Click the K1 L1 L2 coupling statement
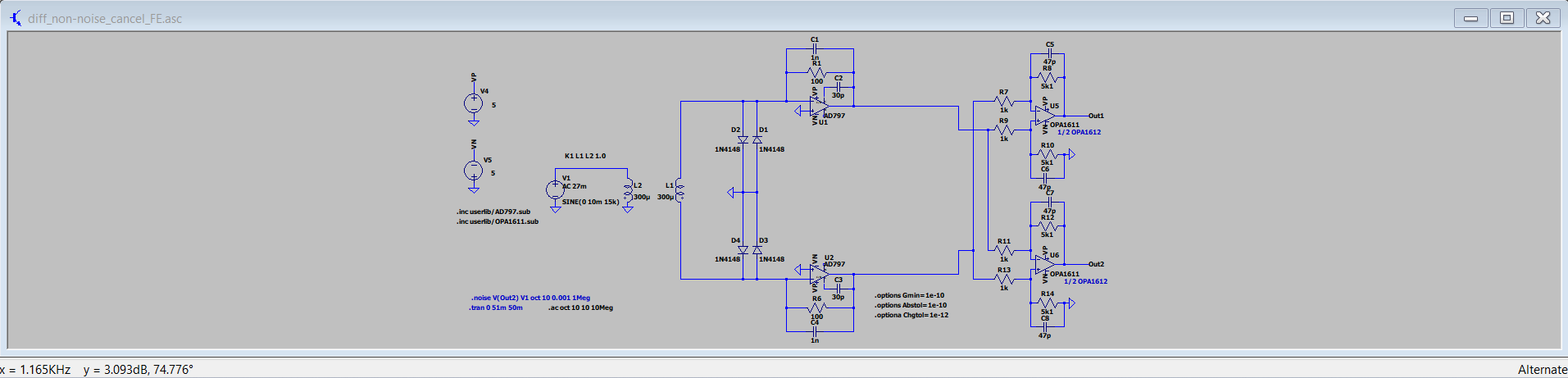The height and width of the screenshot is (378, 1568). click(585, 156)
